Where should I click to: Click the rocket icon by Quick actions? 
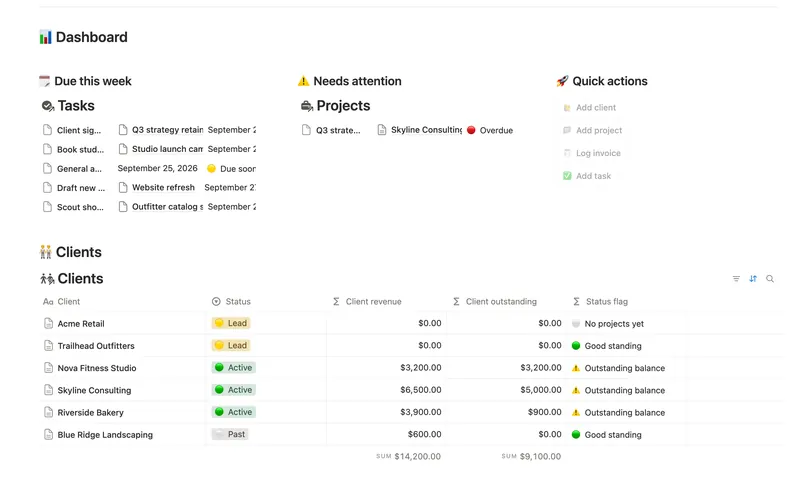[x=562, y=81]
